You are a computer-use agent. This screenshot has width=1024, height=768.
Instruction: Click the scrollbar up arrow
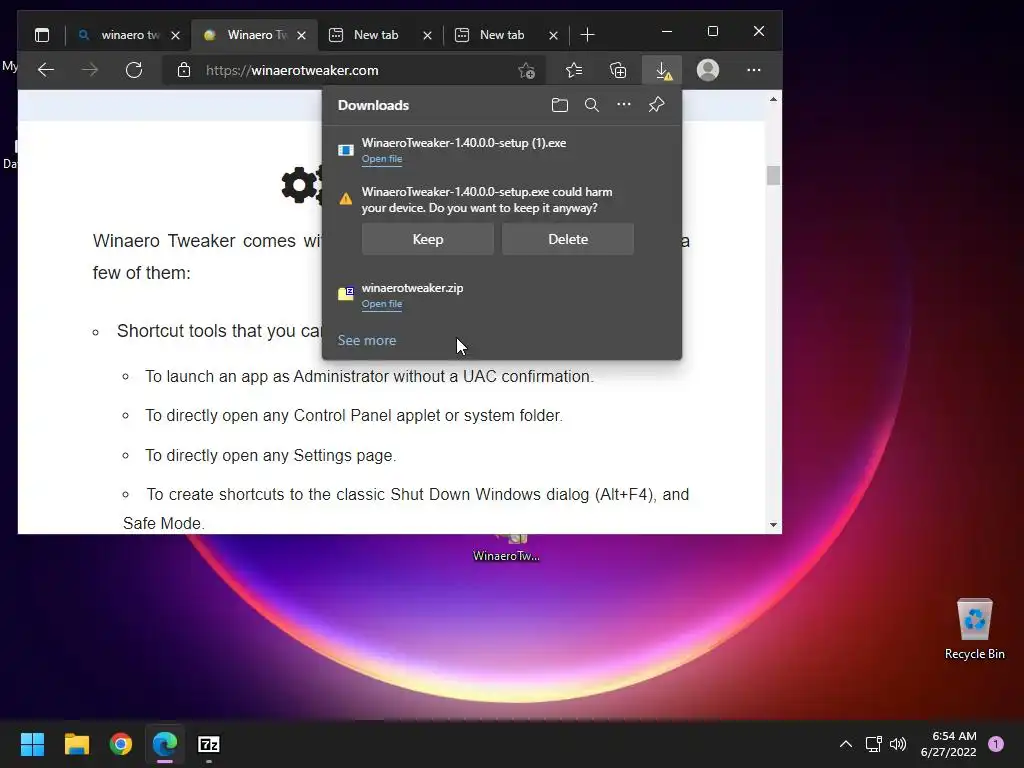point(773,99)
